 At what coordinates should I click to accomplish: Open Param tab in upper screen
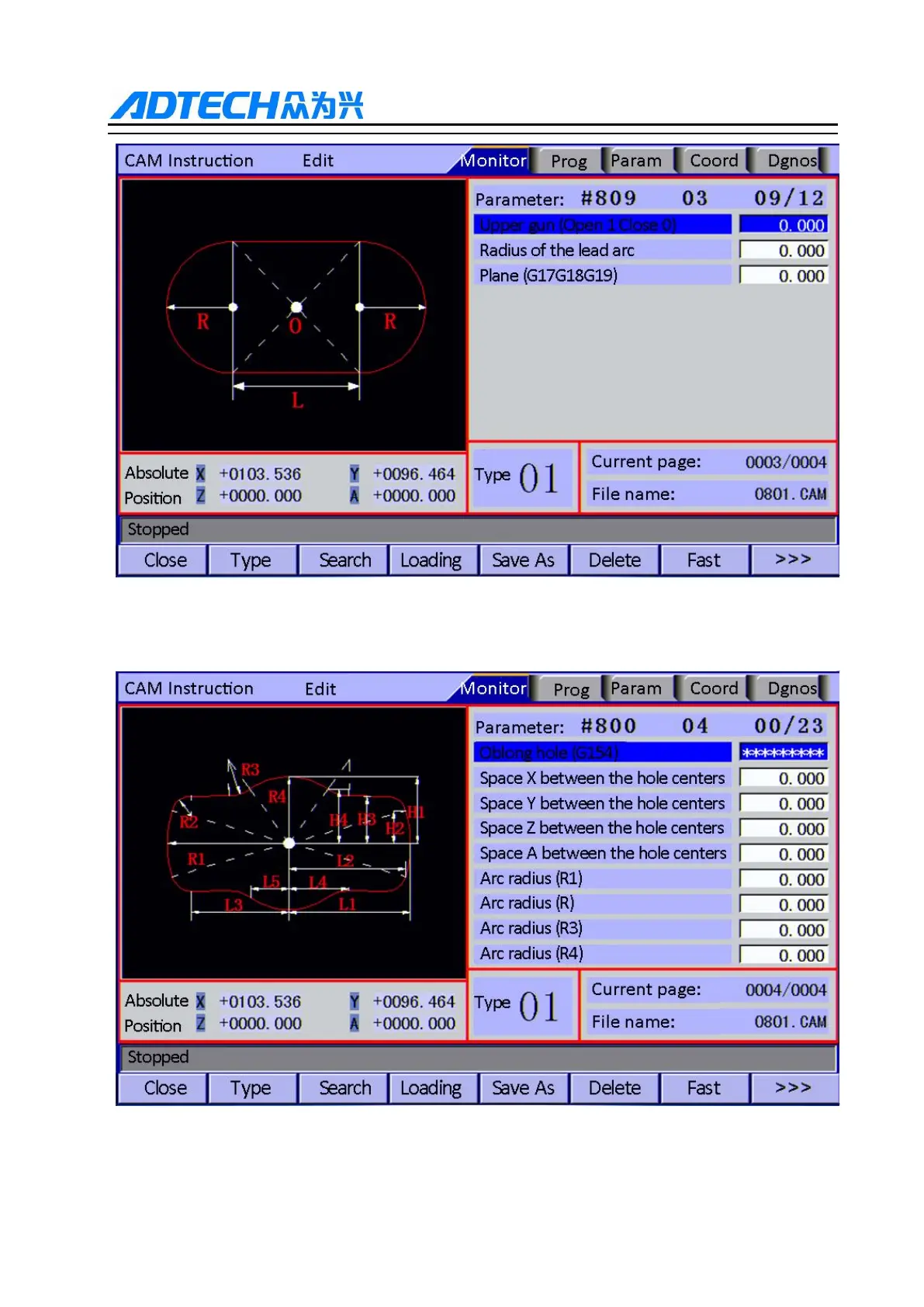pyautogui.click(x=636, y=161)
